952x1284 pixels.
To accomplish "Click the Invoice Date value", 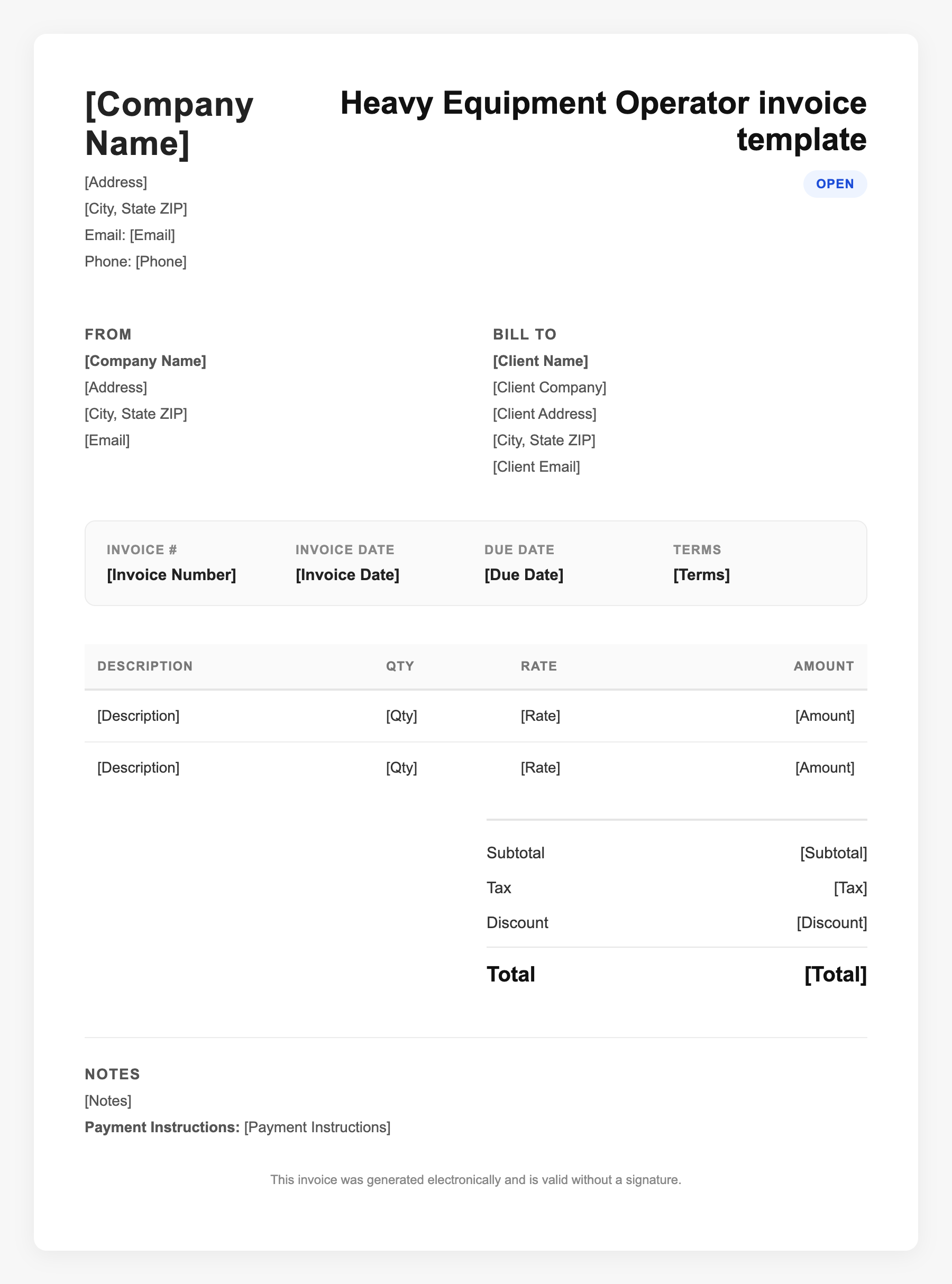I will click(347, 575).
